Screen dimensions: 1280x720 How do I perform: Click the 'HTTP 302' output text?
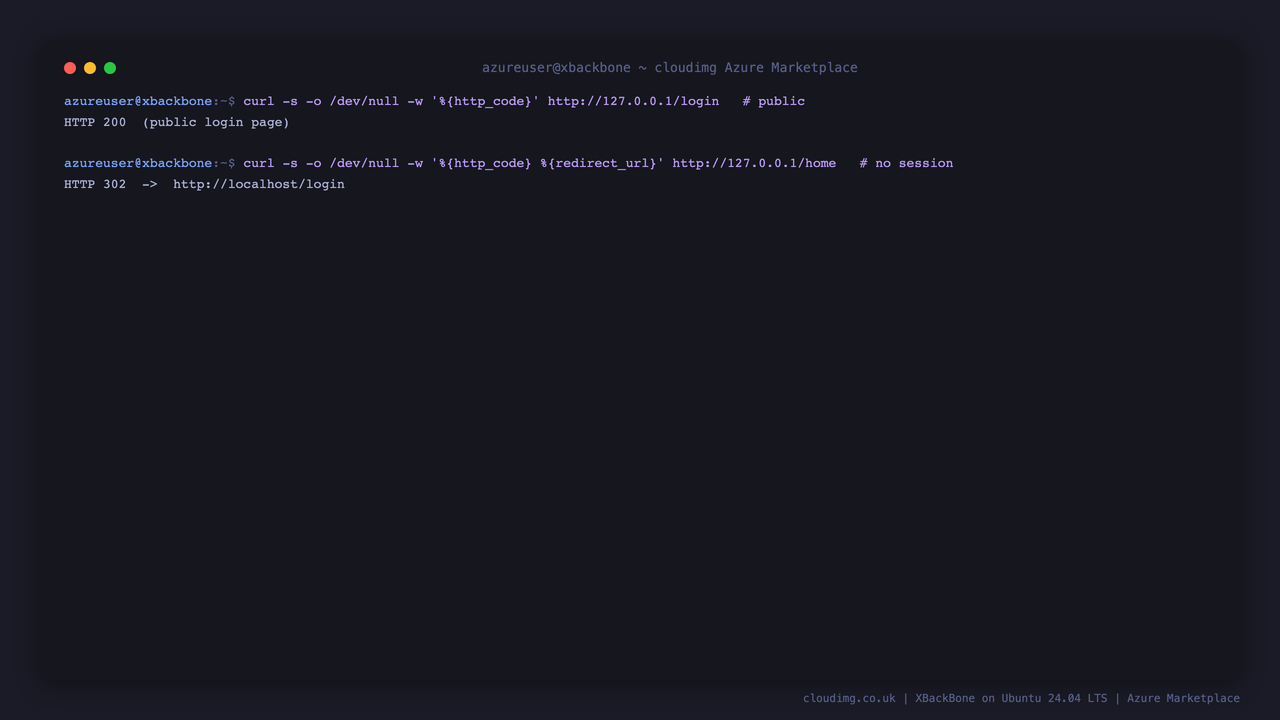(x=95, y=185)
